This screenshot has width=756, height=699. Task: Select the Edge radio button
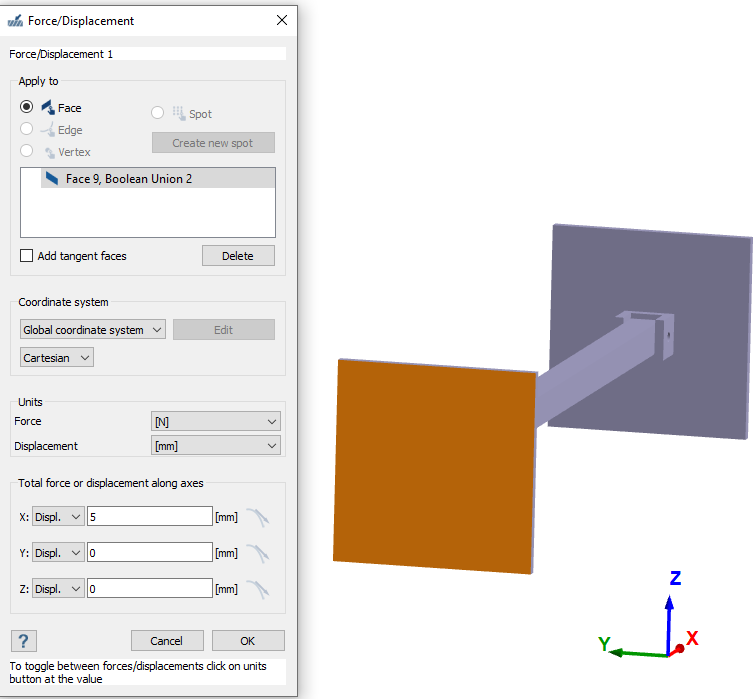coord(27,129)
